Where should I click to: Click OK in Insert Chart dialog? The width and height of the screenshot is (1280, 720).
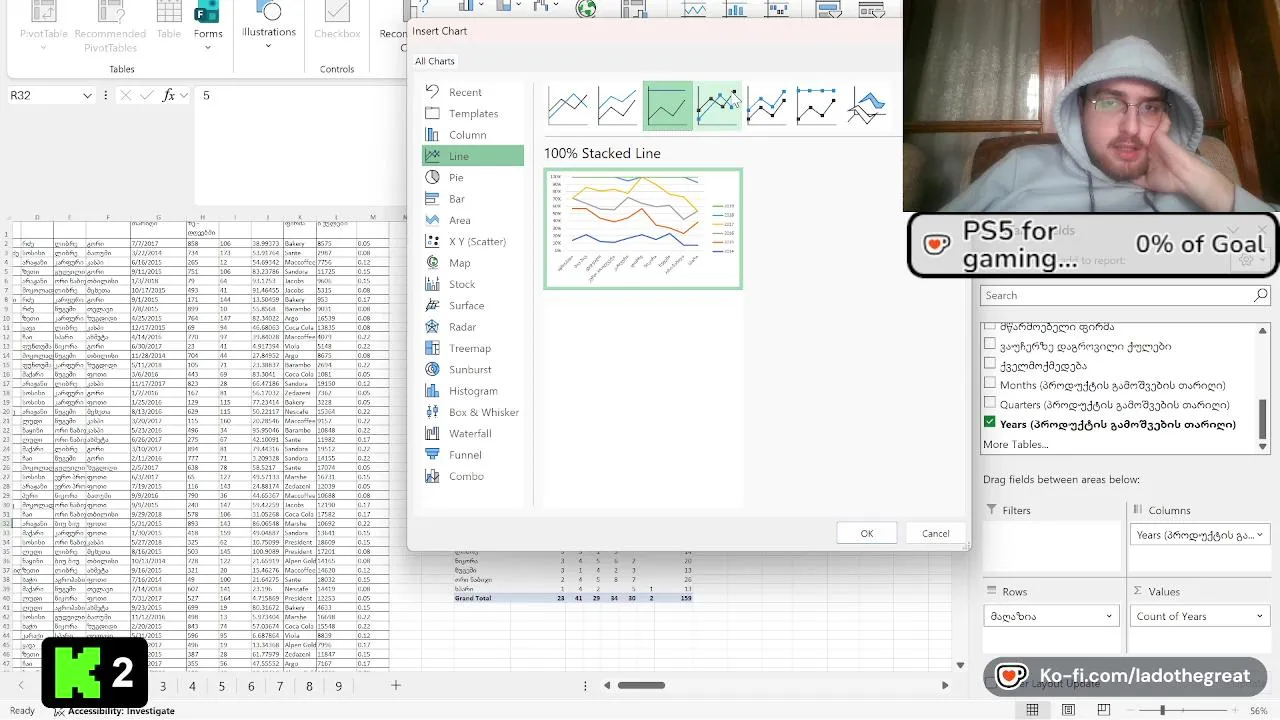click(x=867, y=533)
